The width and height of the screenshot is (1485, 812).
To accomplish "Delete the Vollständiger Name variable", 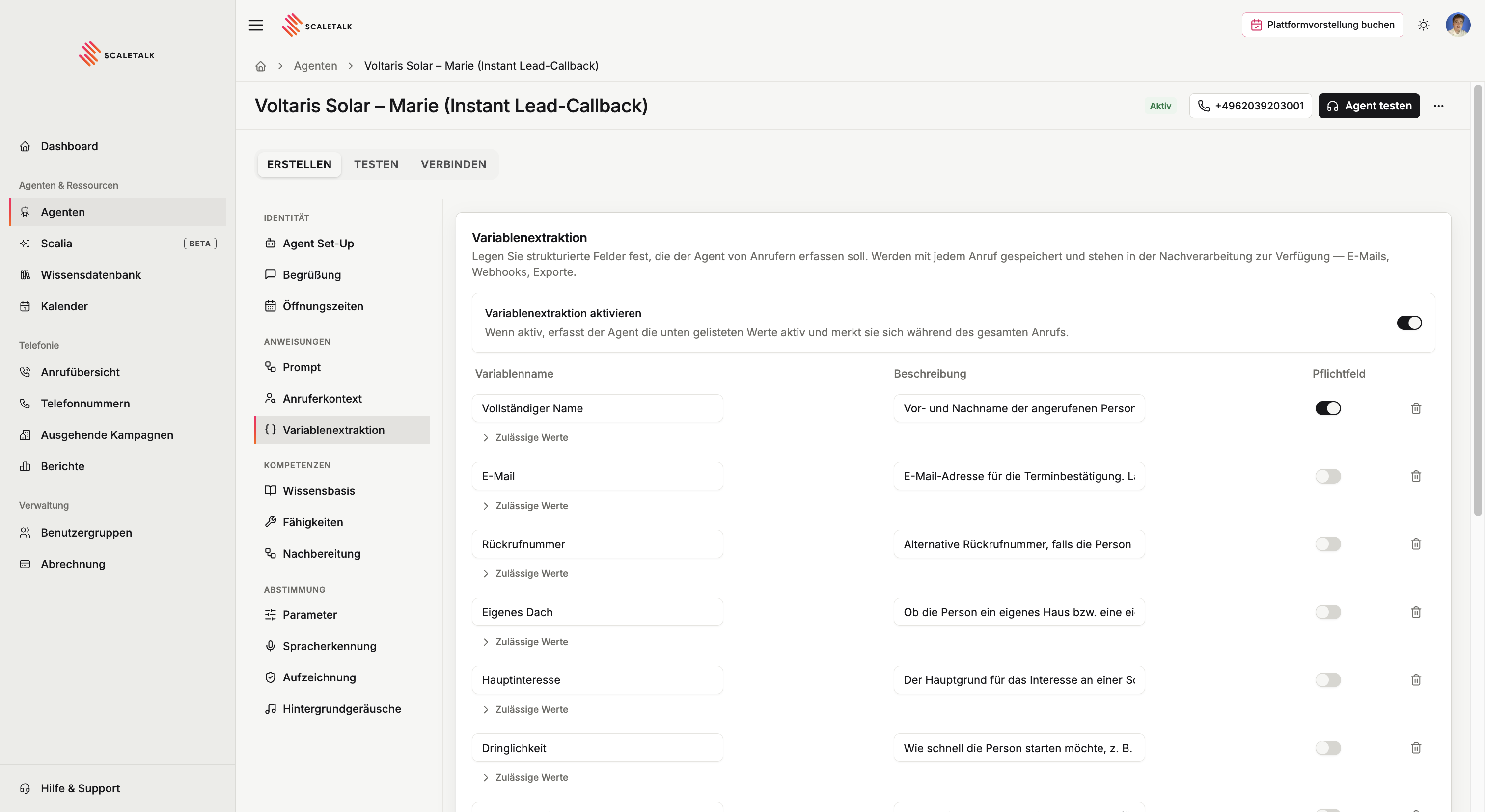I will coord(1416,408).
